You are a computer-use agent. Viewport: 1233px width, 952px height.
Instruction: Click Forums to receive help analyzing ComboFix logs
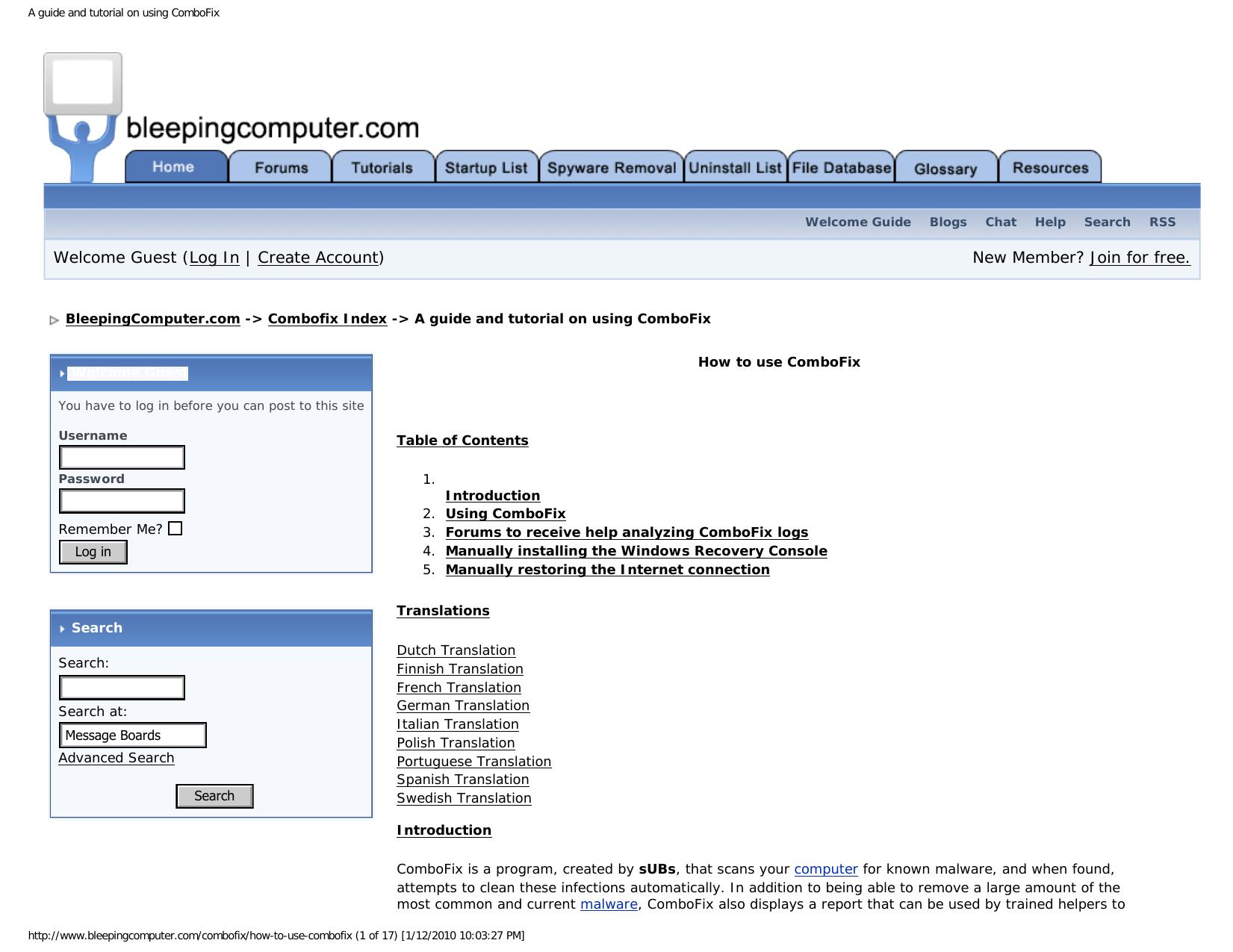627,532
